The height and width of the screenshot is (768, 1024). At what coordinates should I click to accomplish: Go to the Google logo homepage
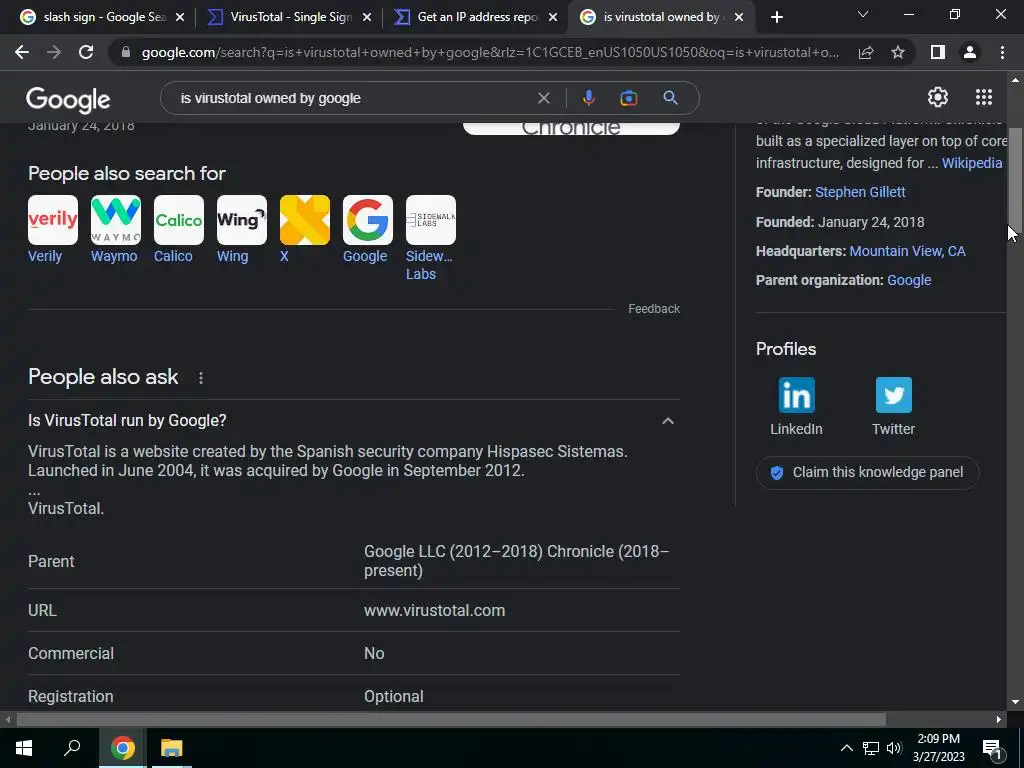click(x=68, y=100)
